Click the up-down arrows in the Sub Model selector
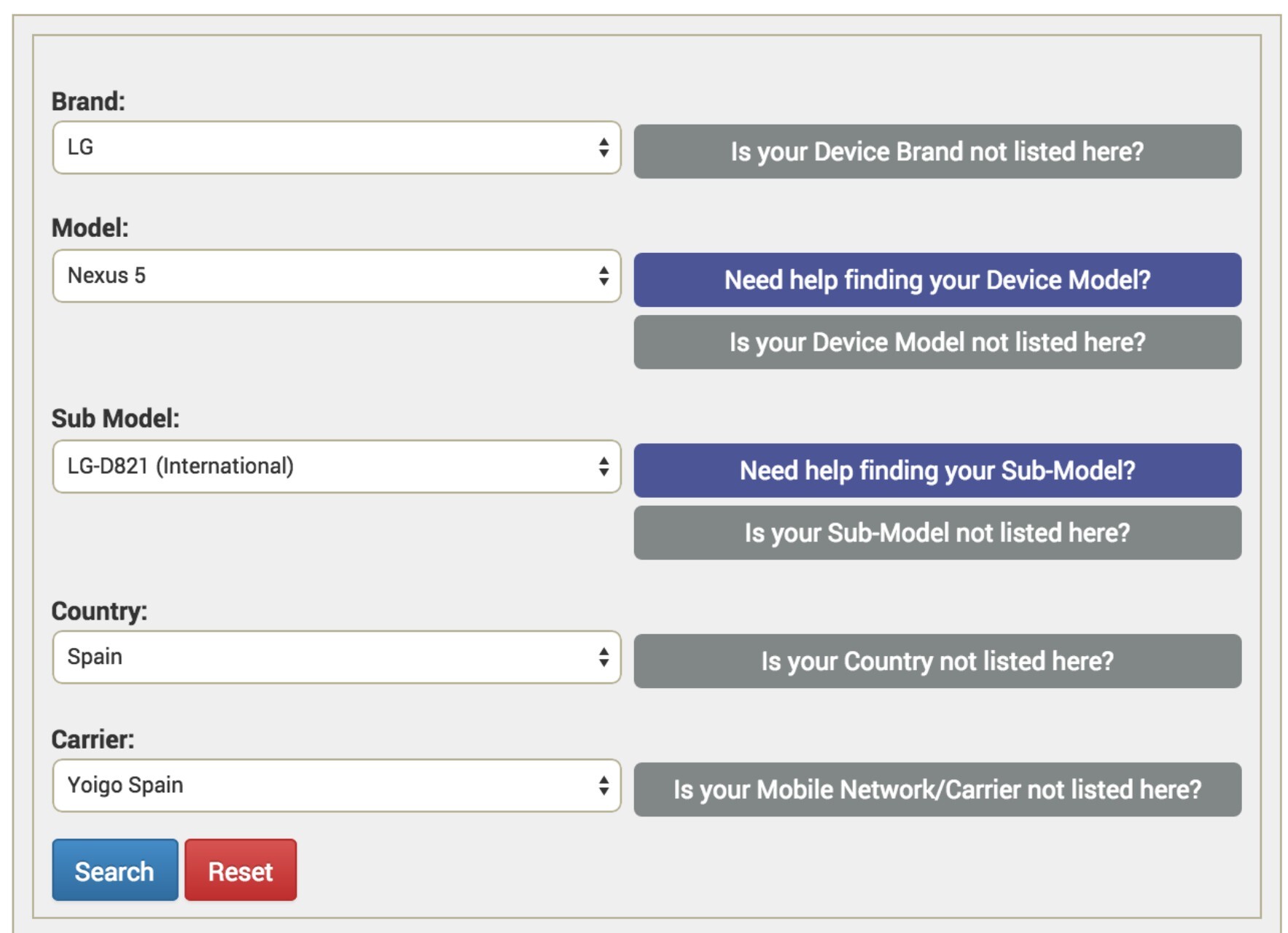 point(604,466)
